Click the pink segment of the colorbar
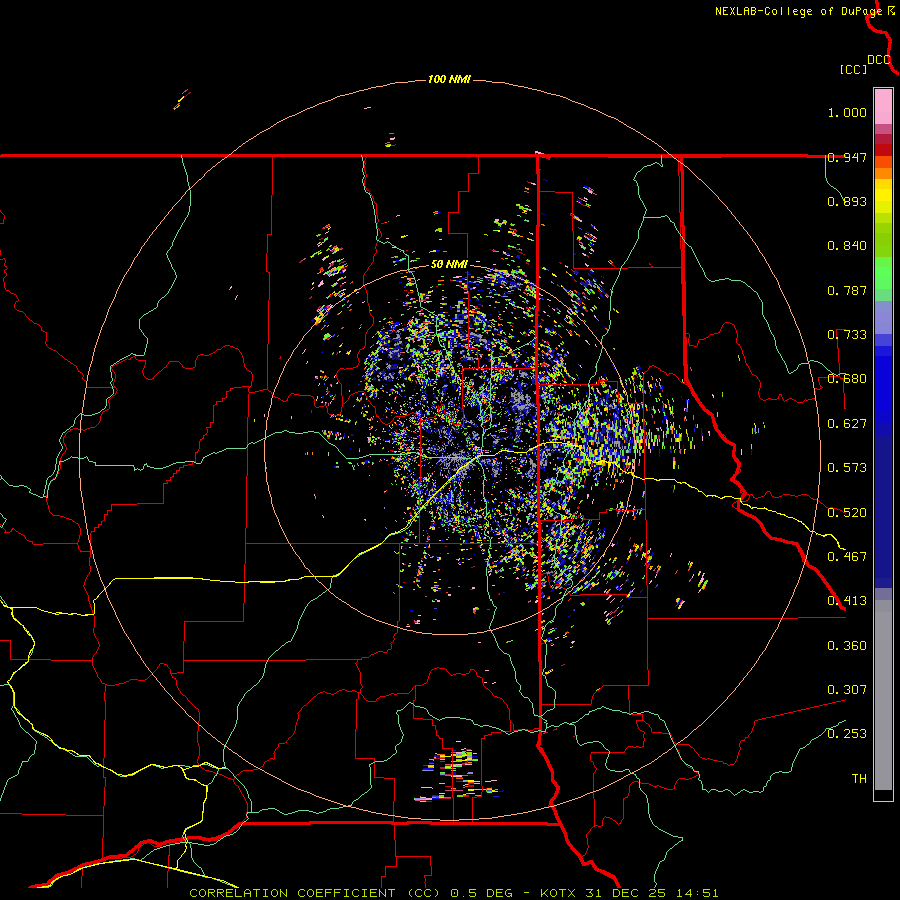The height and width of the screenshot is (900, 900). [x=883, y=107]
